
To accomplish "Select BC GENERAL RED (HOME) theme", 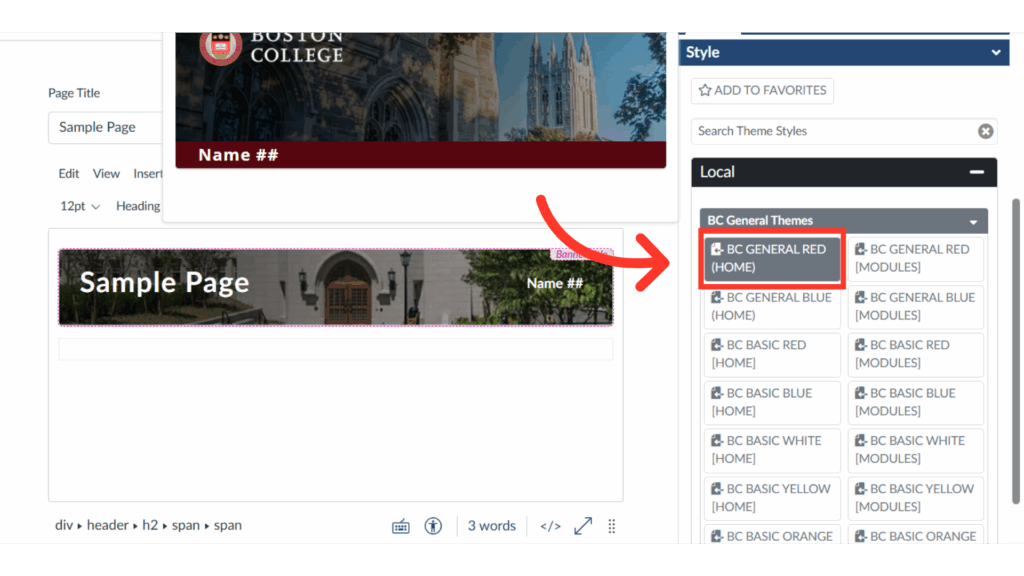I will point(772,259).
